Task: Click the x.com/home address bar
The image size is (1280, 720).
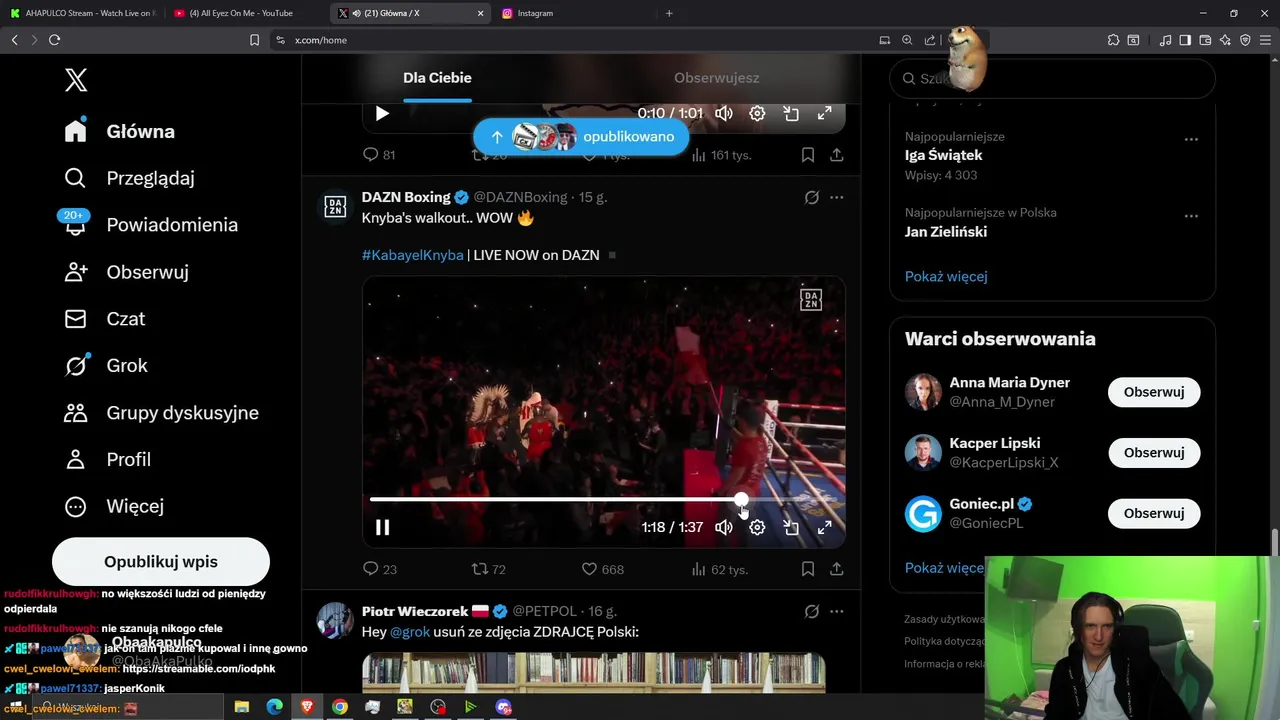Action: (570, 40)
